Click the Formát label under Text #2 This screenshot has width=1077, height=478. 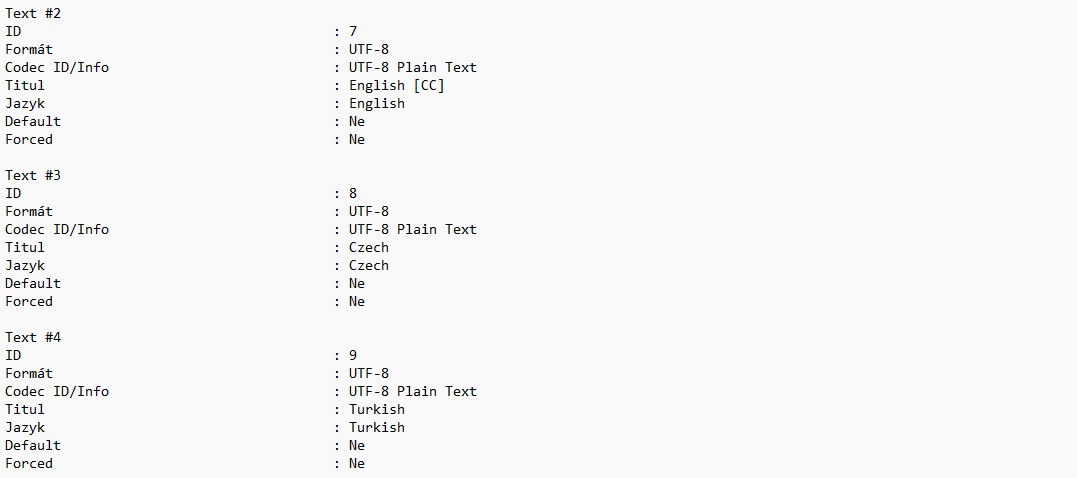coord(29,49)
